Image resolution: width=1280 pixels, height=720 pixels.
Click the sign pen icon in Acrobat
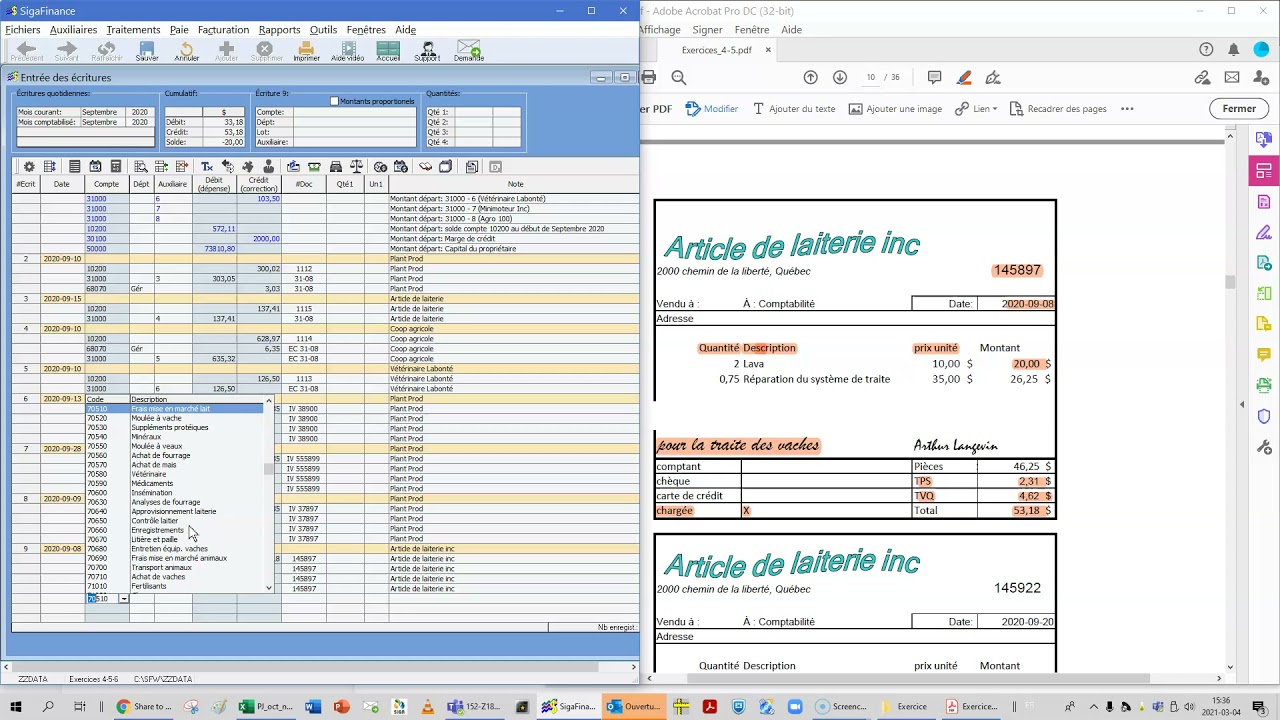[x=993, y=78]
